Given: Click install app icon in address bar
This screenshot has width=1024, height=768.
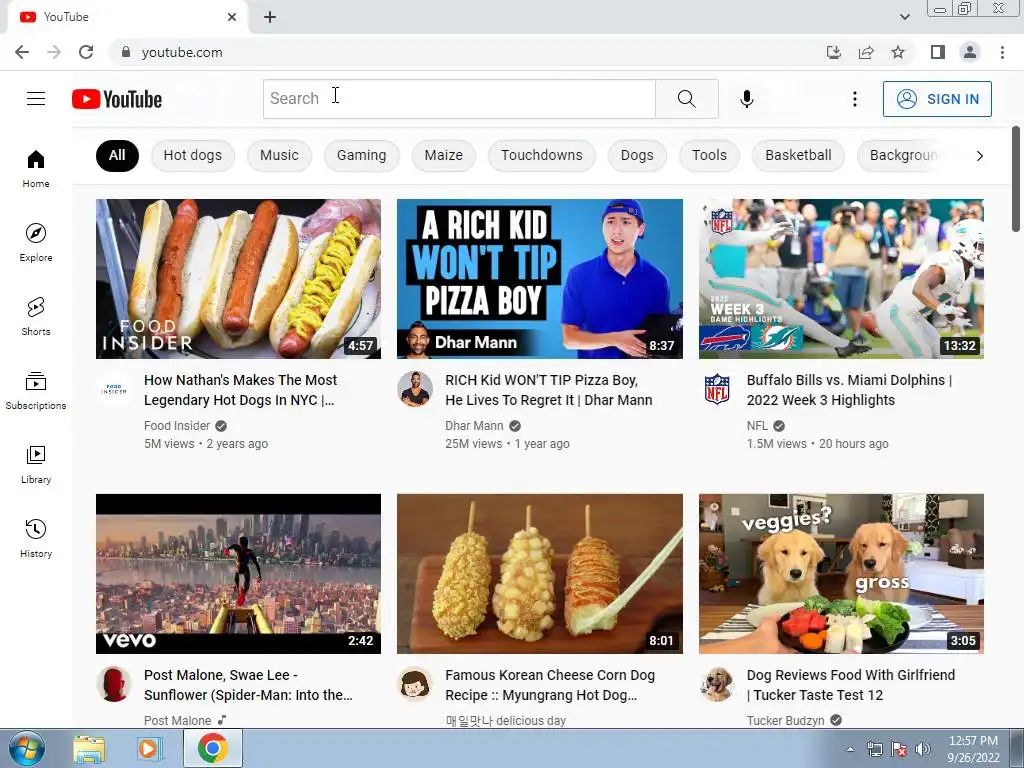Looking at the screenshot, I should tap(834, 52).
